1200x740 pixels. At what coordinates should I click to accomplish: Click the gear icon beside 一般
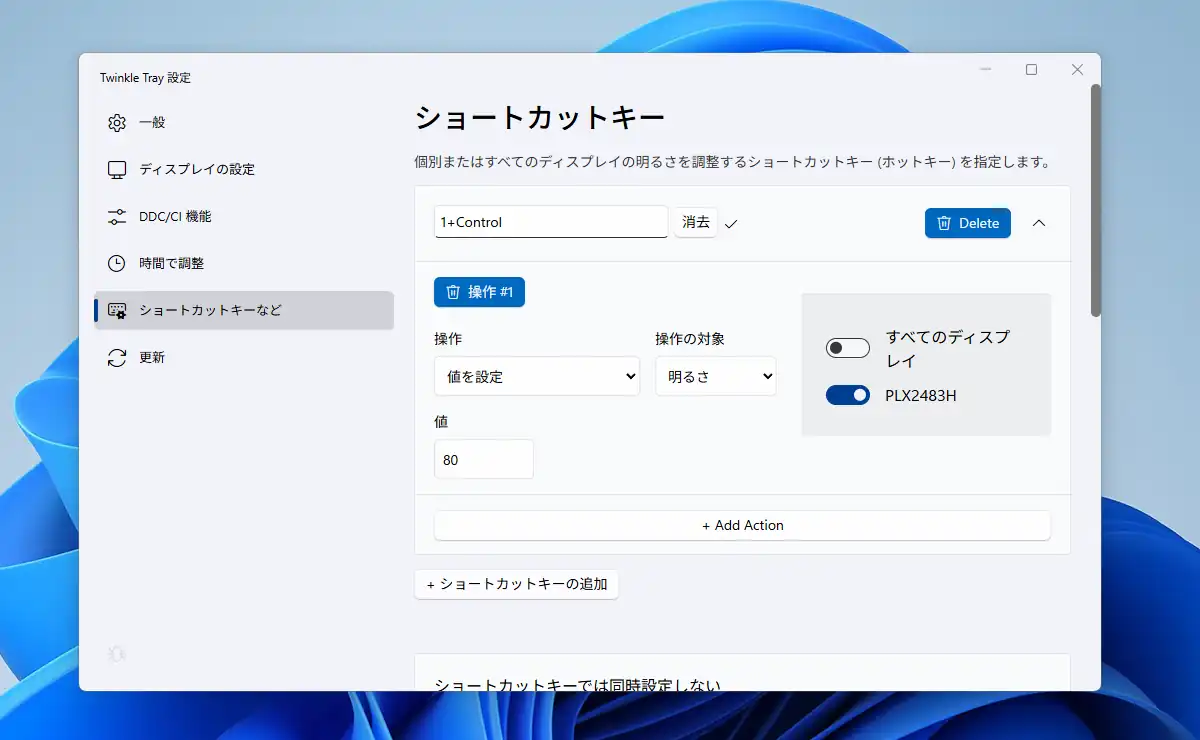point(117,123)
